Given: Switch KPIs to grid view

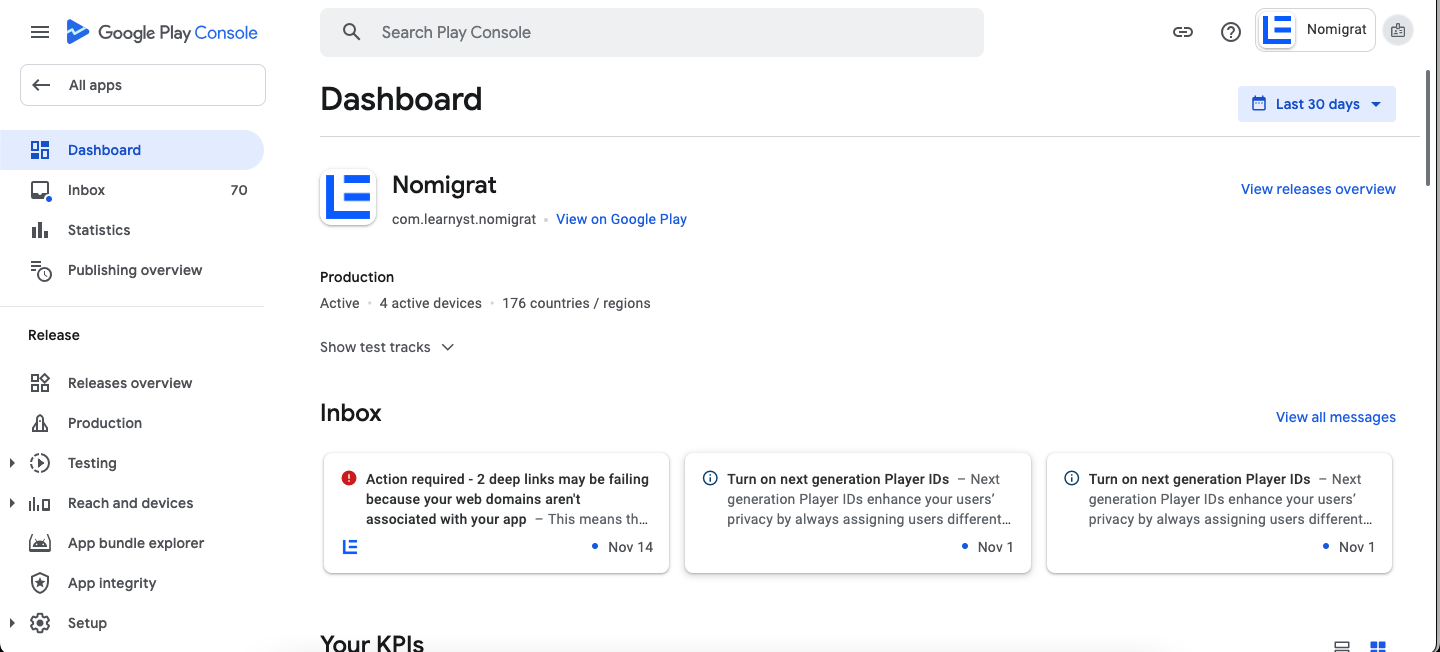Looking at the screenshot, I should point(1378,648).
